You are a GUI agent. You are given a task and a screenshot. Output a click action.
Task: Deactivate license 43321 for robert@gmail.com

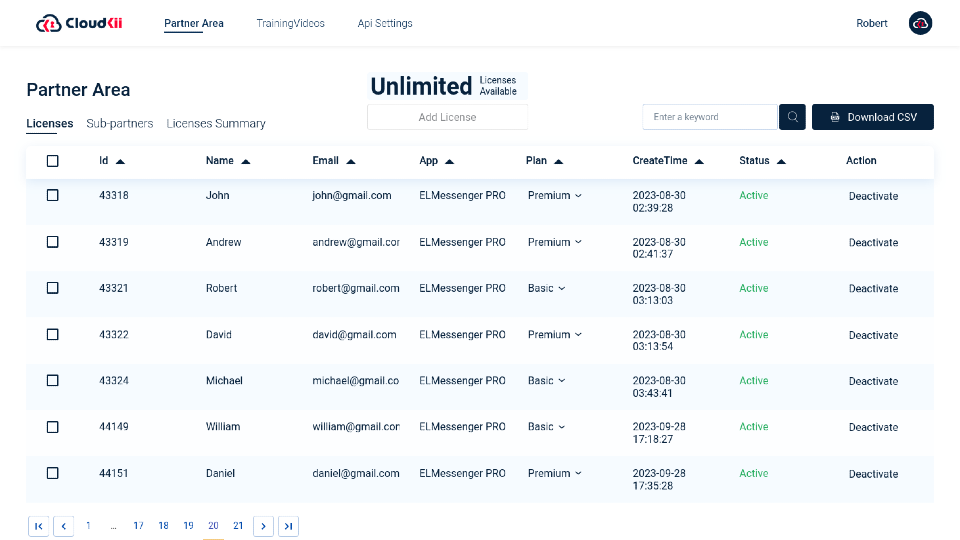(873, 288)
